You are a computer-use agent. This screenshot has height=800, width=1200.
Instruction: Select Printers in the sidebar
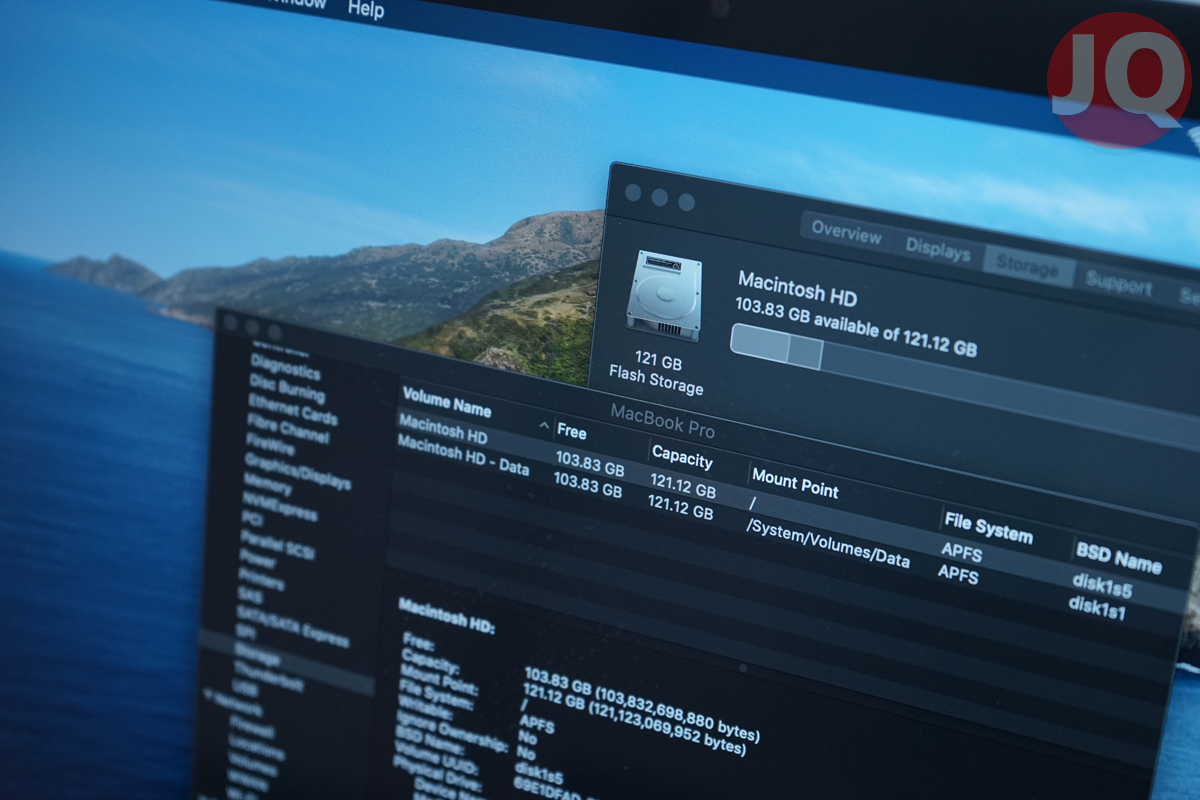pyautogui.click(x=261, y=580)
